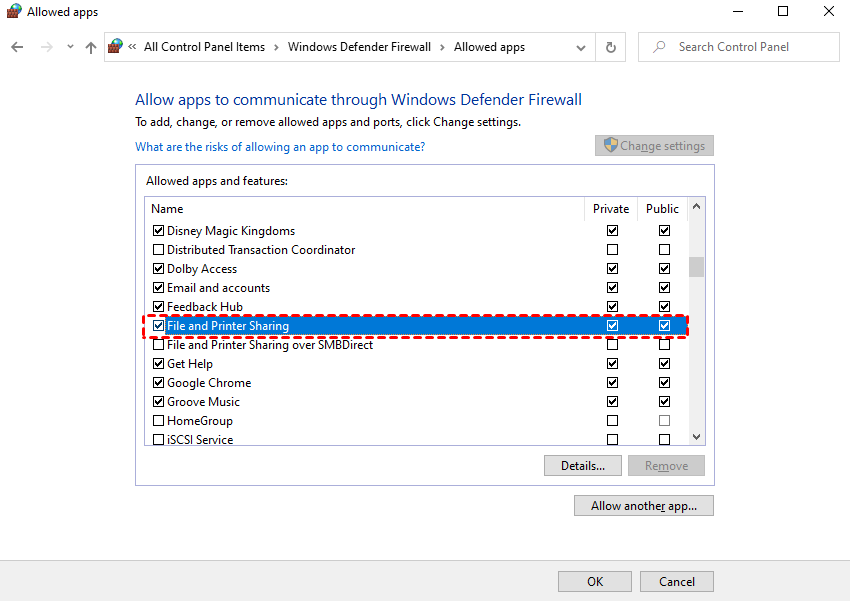Click the Search Control Panel field
Image resolution: width=850 pixels, height=601 pixels.
pos(739,47)
